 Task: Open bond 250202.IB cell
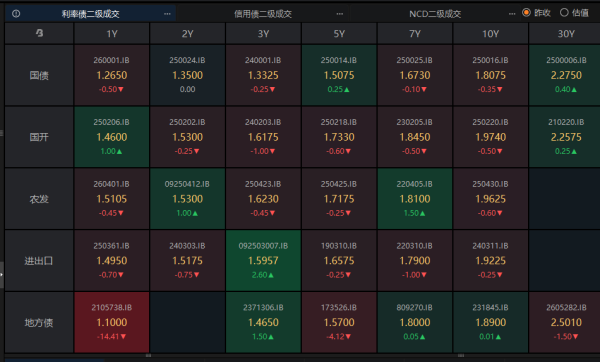click(x=188, y=137)
